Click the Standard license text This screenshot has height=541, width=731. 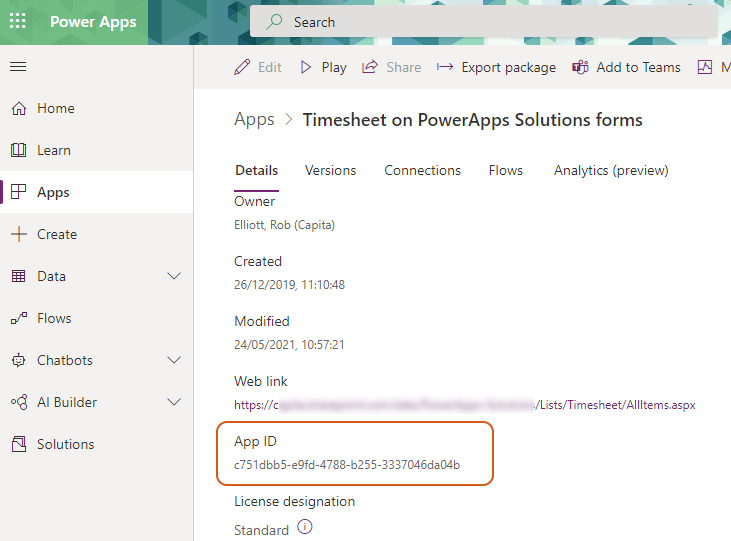pos(262,530)
